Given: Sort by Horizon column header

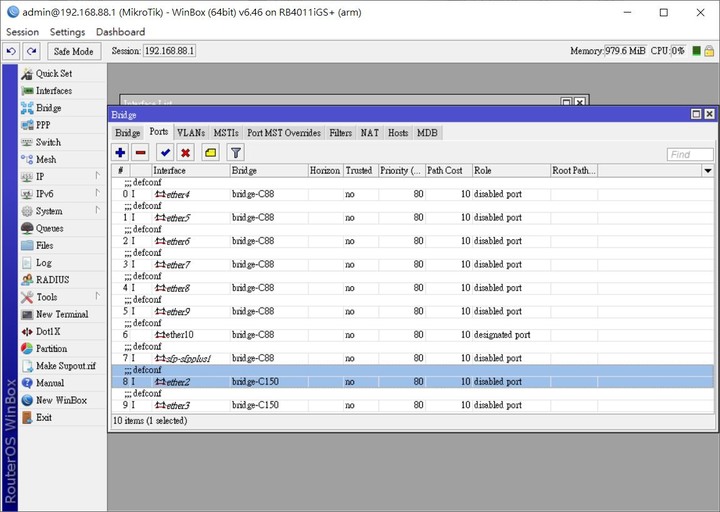Looking at the screenshot, I should tap(326, 170).
